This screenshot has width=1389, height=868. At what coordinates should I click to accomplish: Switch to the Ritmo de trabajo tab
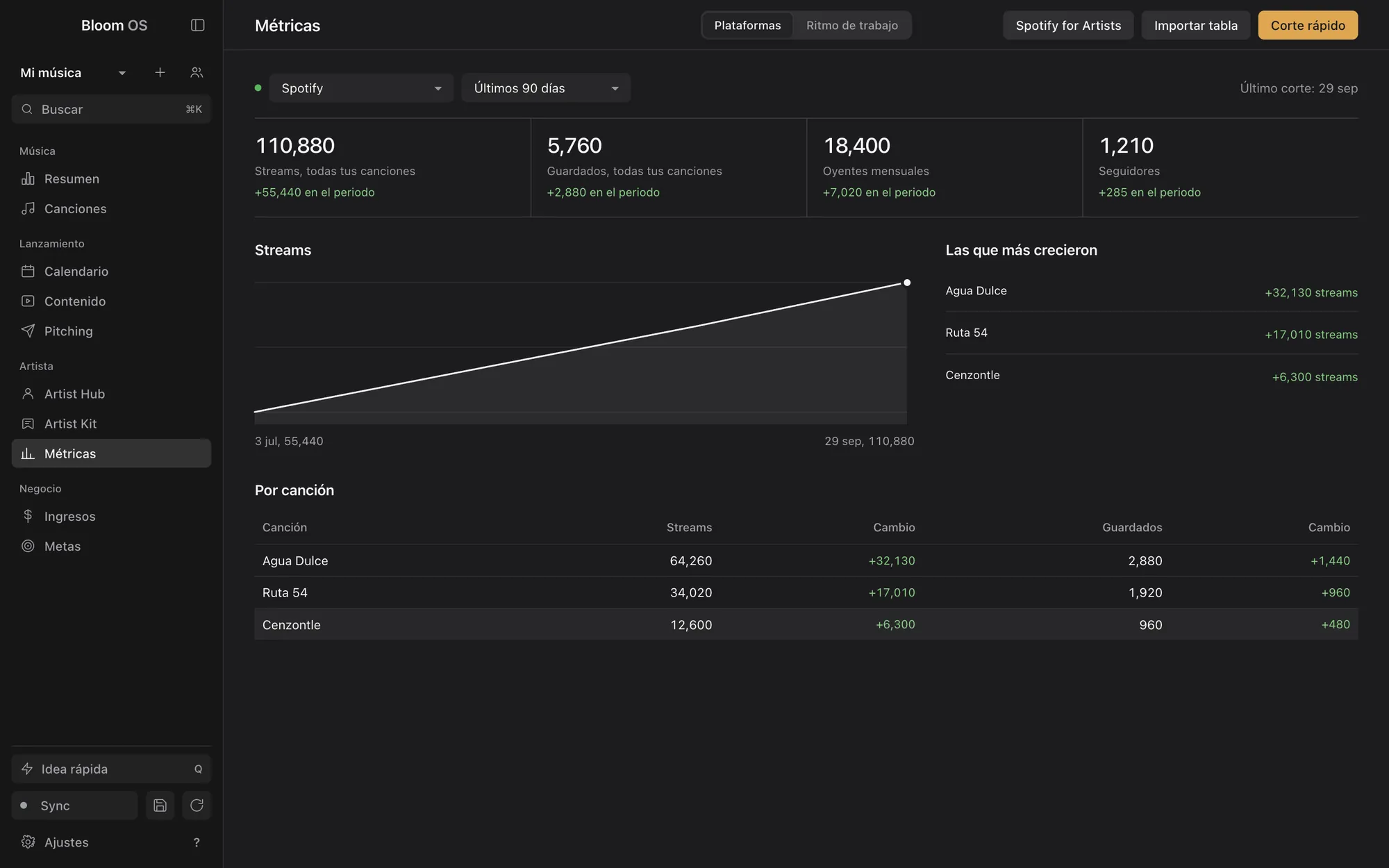pos(852,25)
